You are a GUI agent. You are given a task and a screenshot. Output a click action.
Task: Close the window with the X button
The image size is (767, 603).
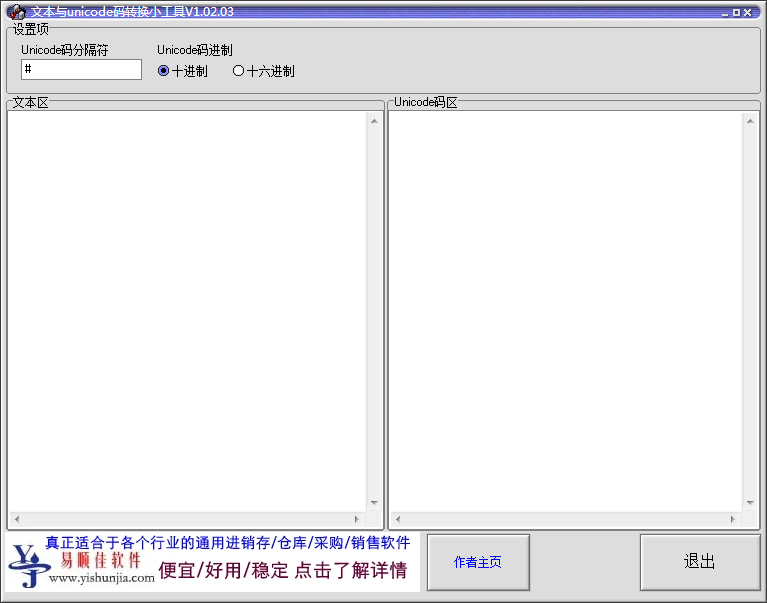747,13
